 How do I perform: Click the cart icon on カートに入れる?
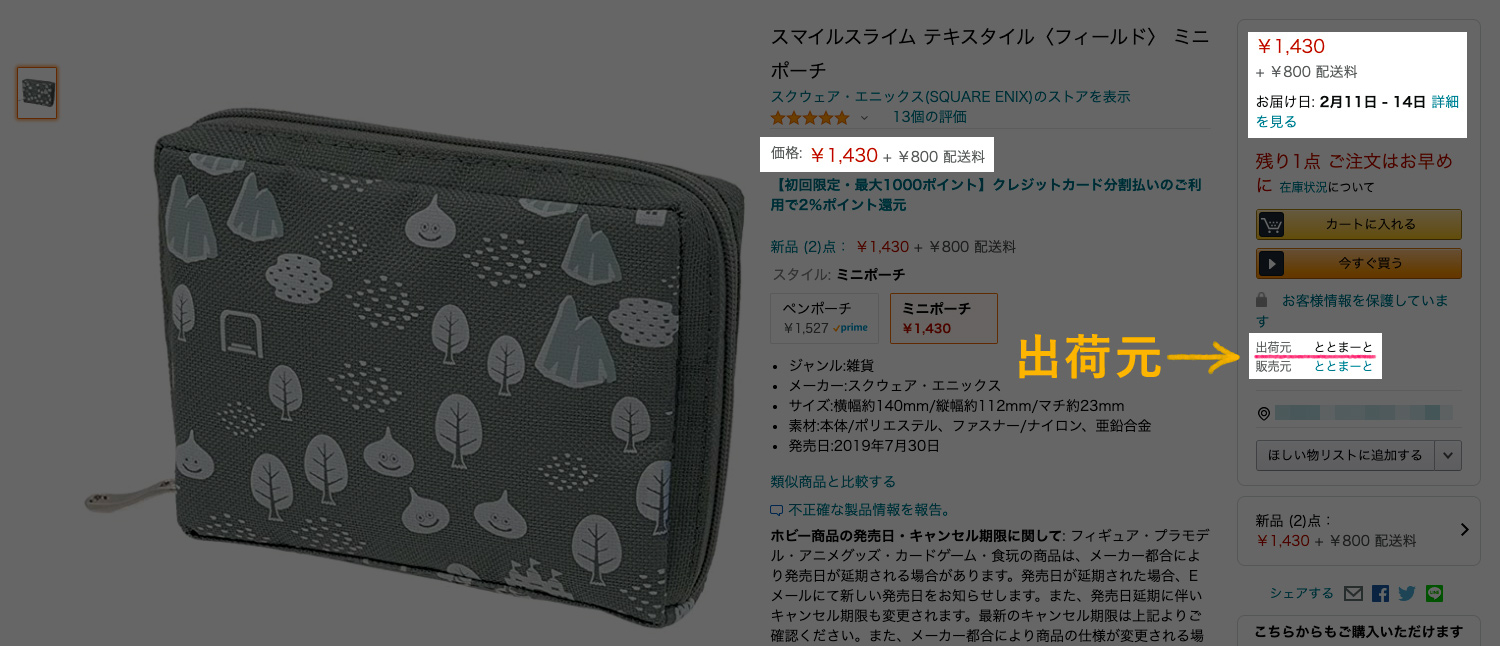coord(1271,224)
